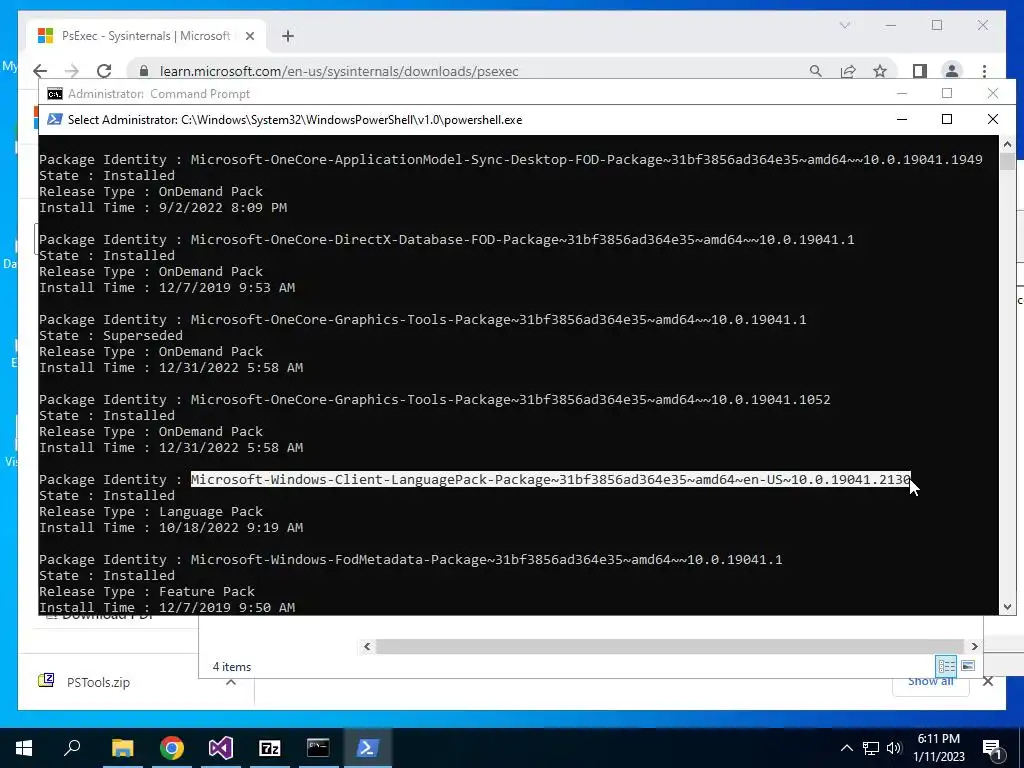The image size is (1024, 768).
Task: Switch to Google Chrome in taskbar
Action: (x=171, y=748)
